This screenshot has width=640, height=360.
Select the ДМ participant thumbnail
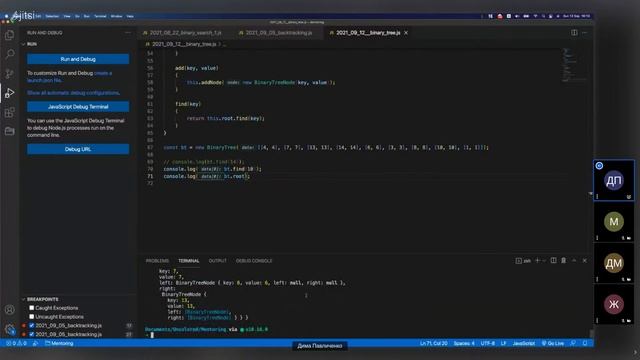tap(613, 263)
